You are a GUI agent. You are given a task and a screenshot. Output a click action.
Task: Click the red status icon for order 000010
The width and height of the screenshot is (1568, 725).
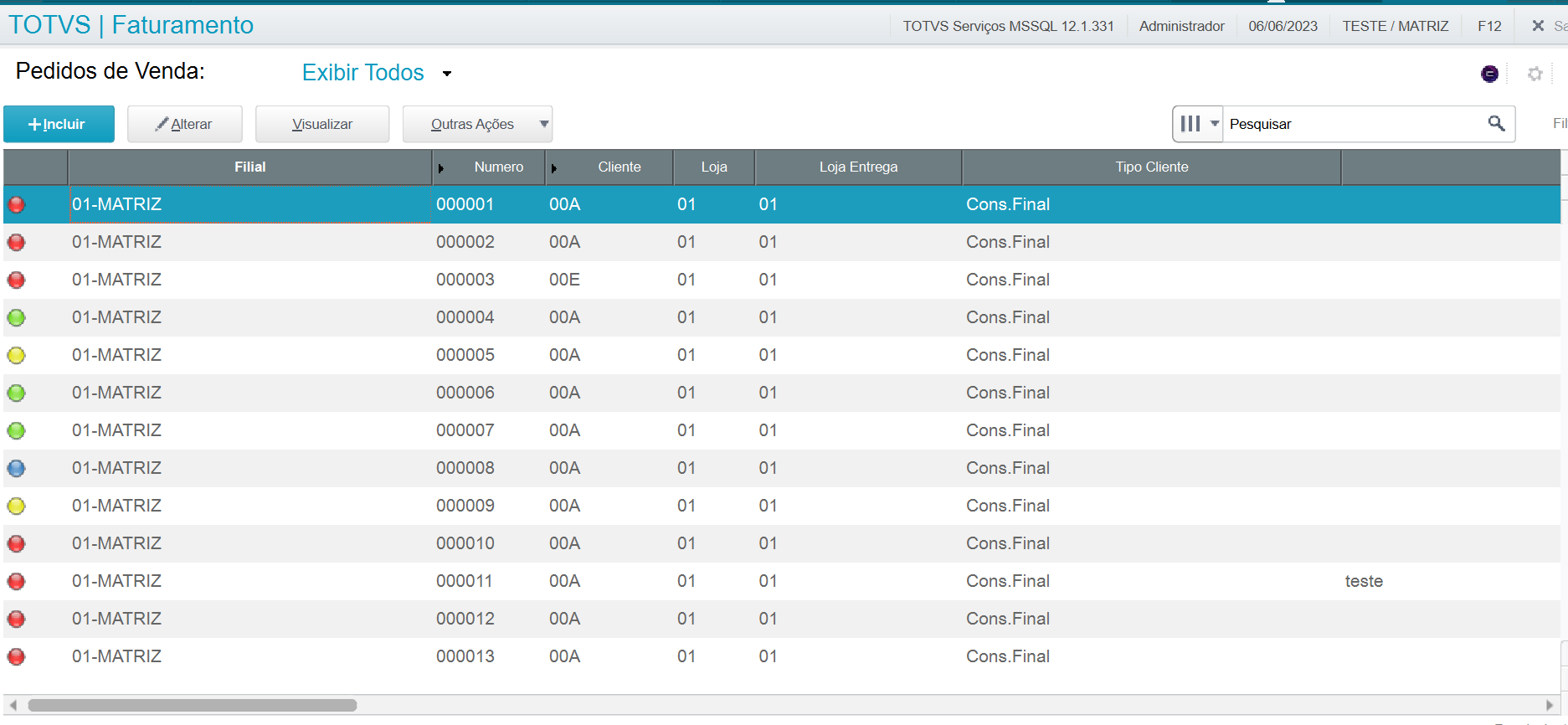click(x=16, y=543)
